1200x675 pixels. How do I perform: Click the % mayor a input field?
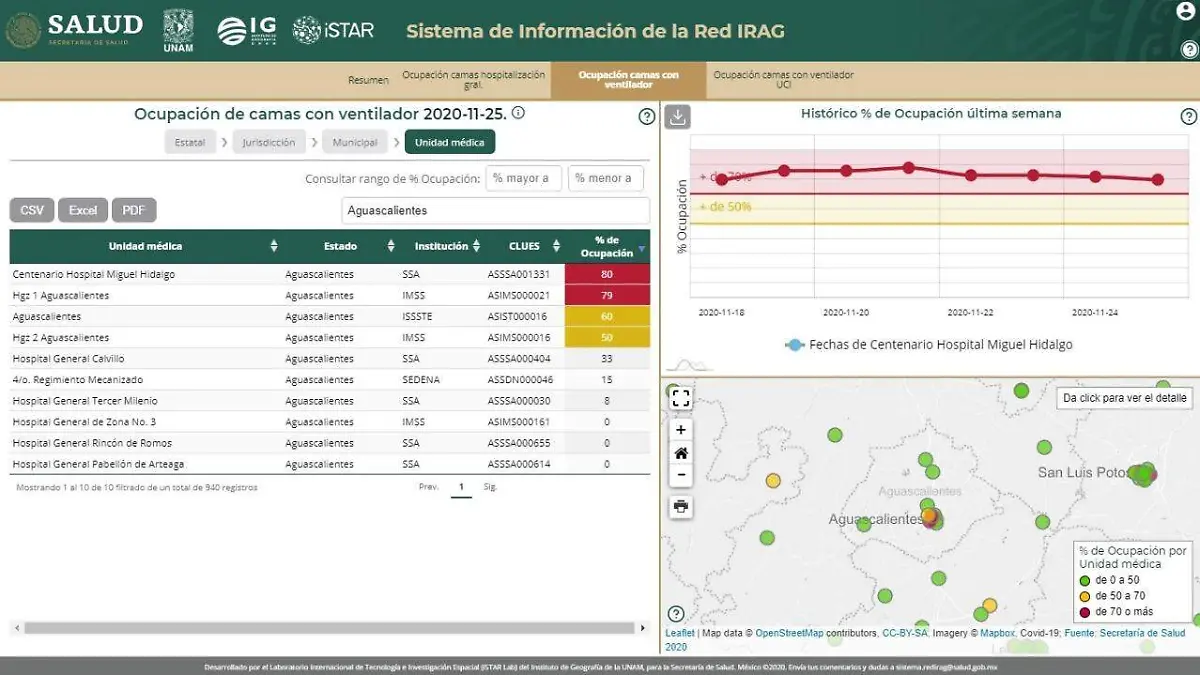coord(523,179)
